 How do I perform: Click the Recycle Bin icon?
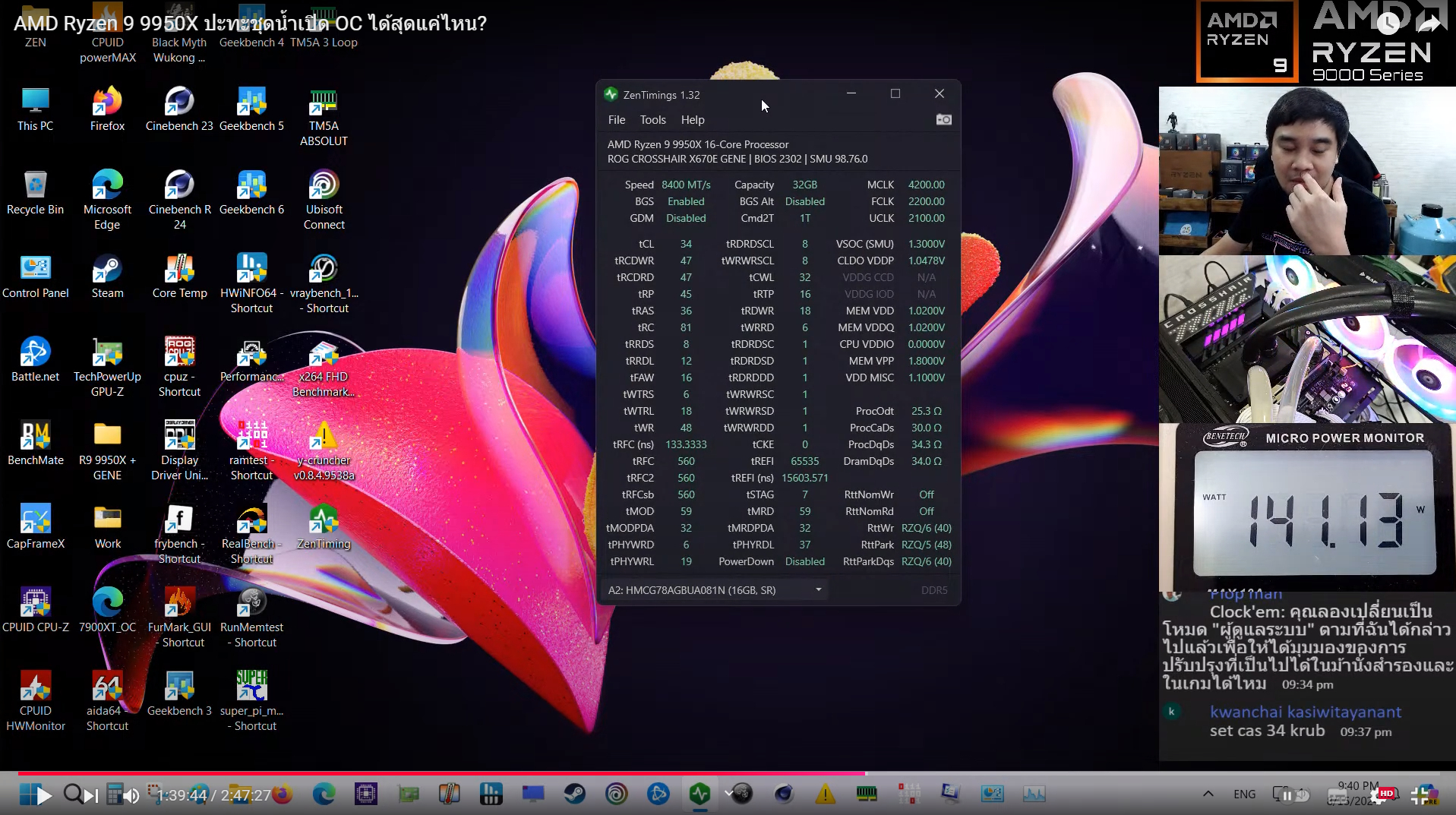pyautogui.click(x=35, y=185)
